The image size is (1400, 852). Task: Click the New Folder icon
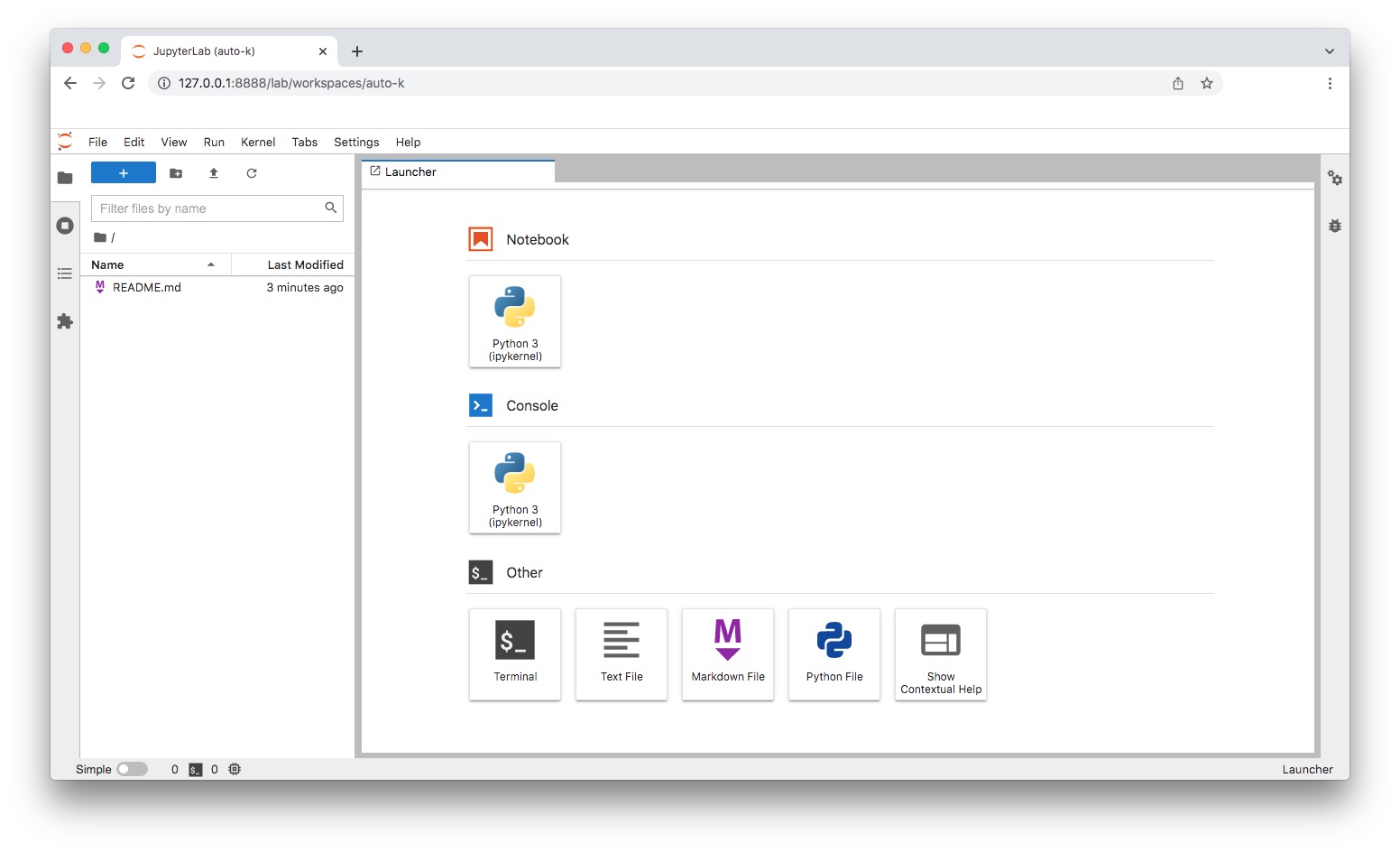[x=176, y=173]
